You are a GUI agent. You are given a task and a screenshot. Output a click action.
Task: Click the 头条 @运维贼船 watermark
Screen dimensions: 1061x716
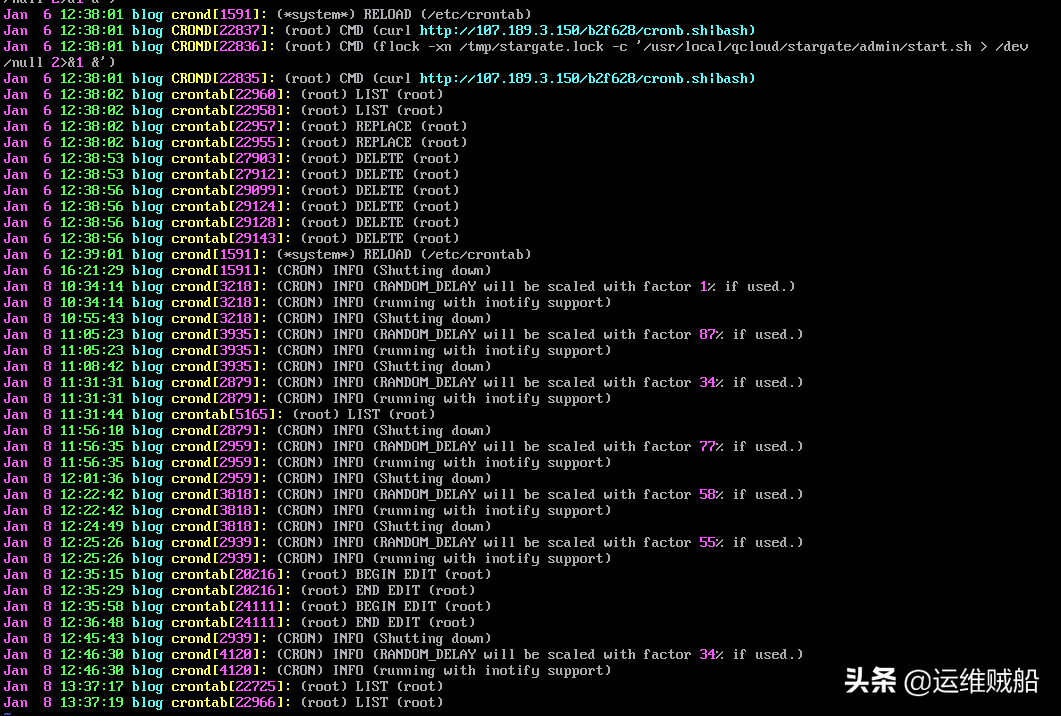(941, 682)
